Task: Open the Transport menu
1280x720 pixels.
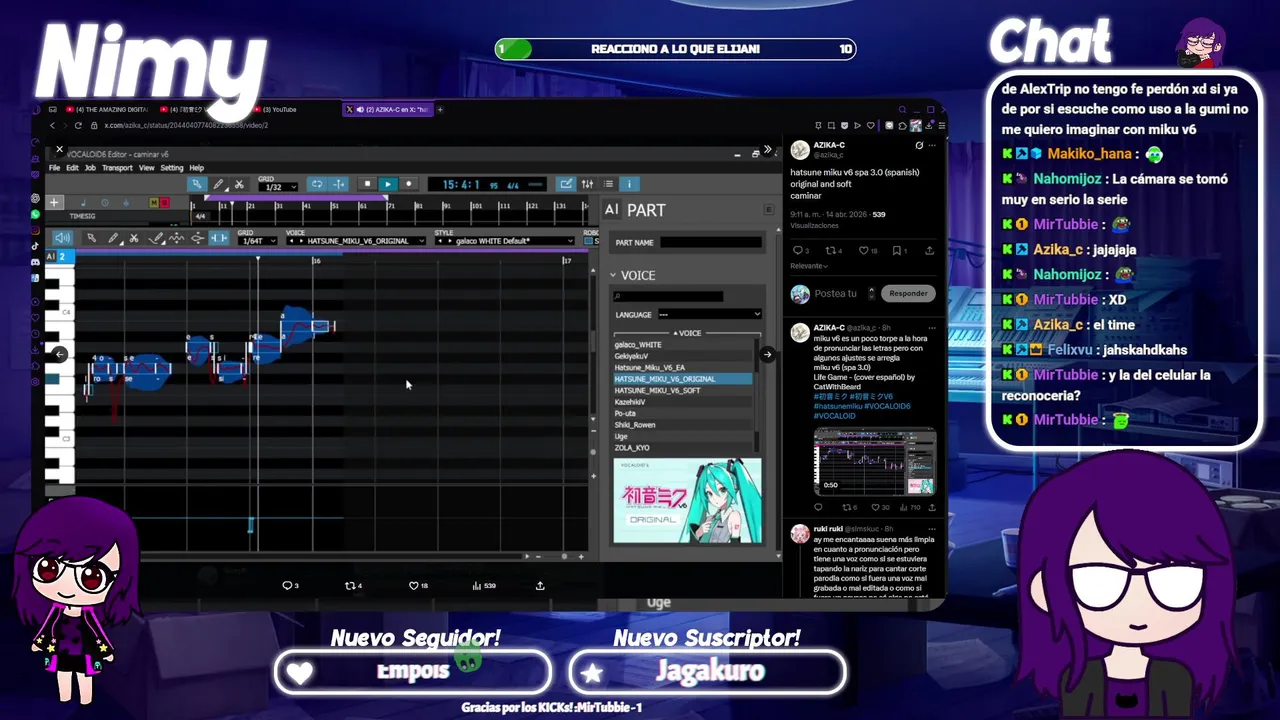Action: click(117, 168)
